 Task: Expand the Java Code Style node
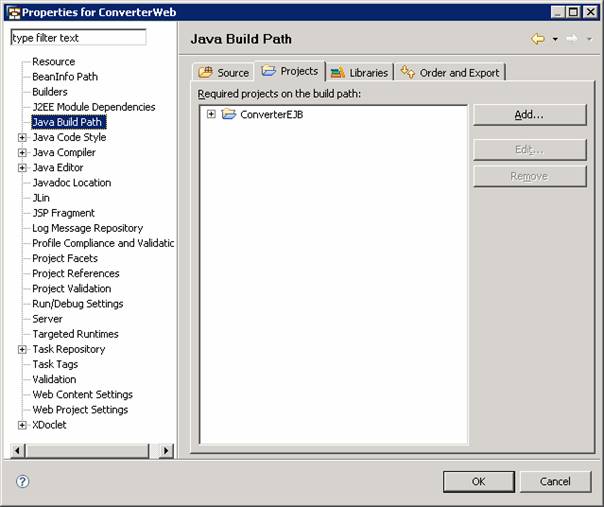point(22,138)
